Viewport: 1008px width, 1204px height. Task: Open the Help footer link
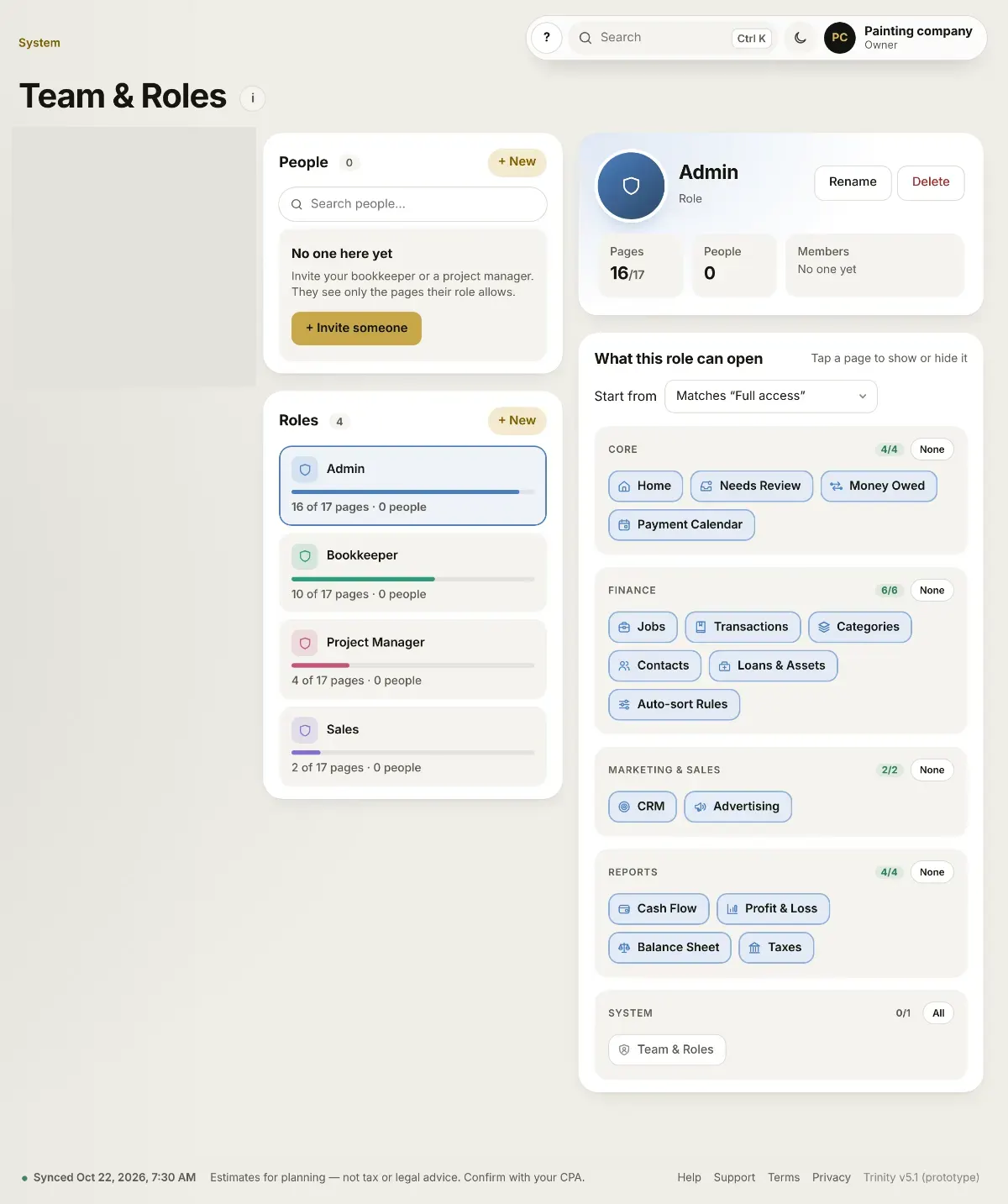[x=689, y=1177]
